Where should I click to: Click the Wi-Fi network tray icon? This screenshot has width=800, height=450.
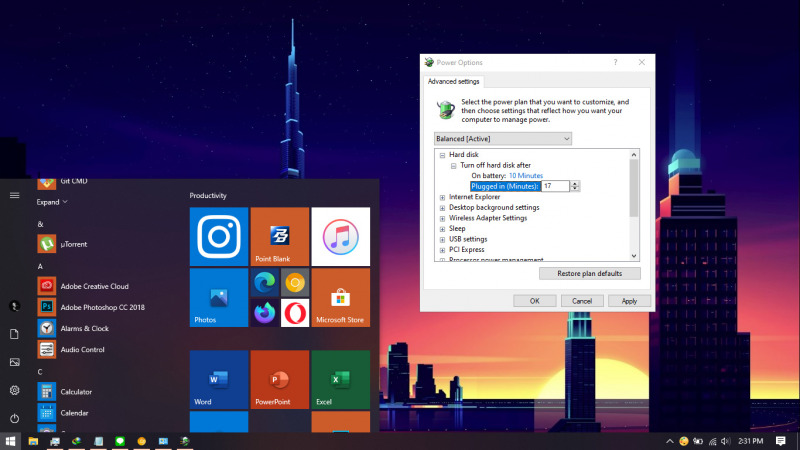coord(712,441)
